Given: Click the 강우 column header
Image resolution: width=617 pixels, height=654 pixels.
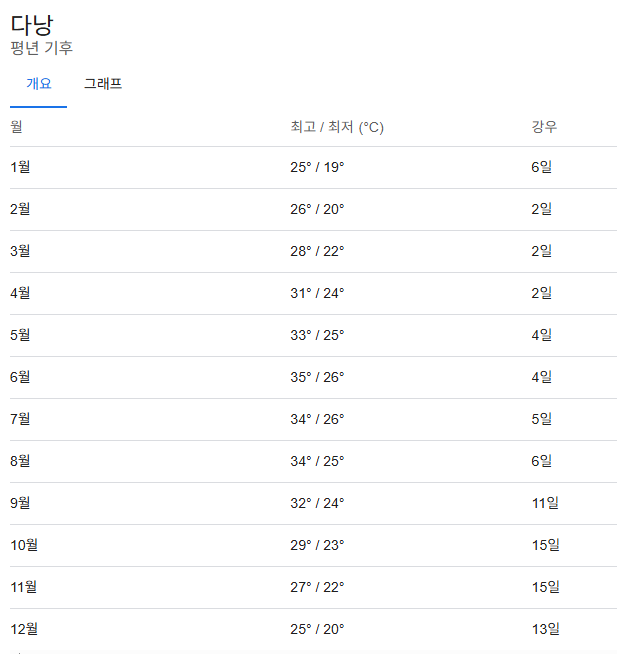Looking at the screenshot, I should (544, 126).
